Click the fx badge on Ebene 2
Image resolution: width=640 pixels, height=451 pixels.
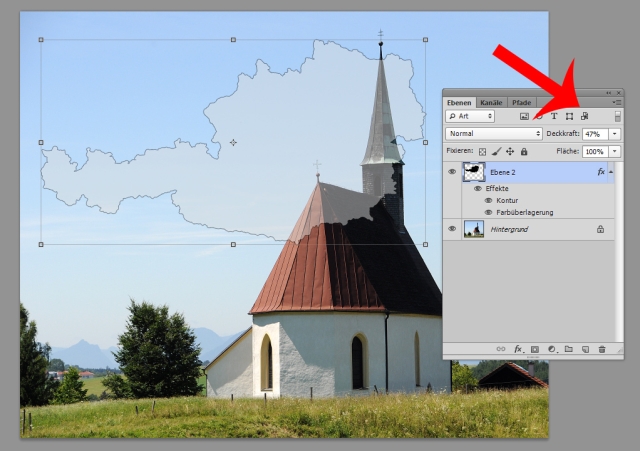point(601,172)
